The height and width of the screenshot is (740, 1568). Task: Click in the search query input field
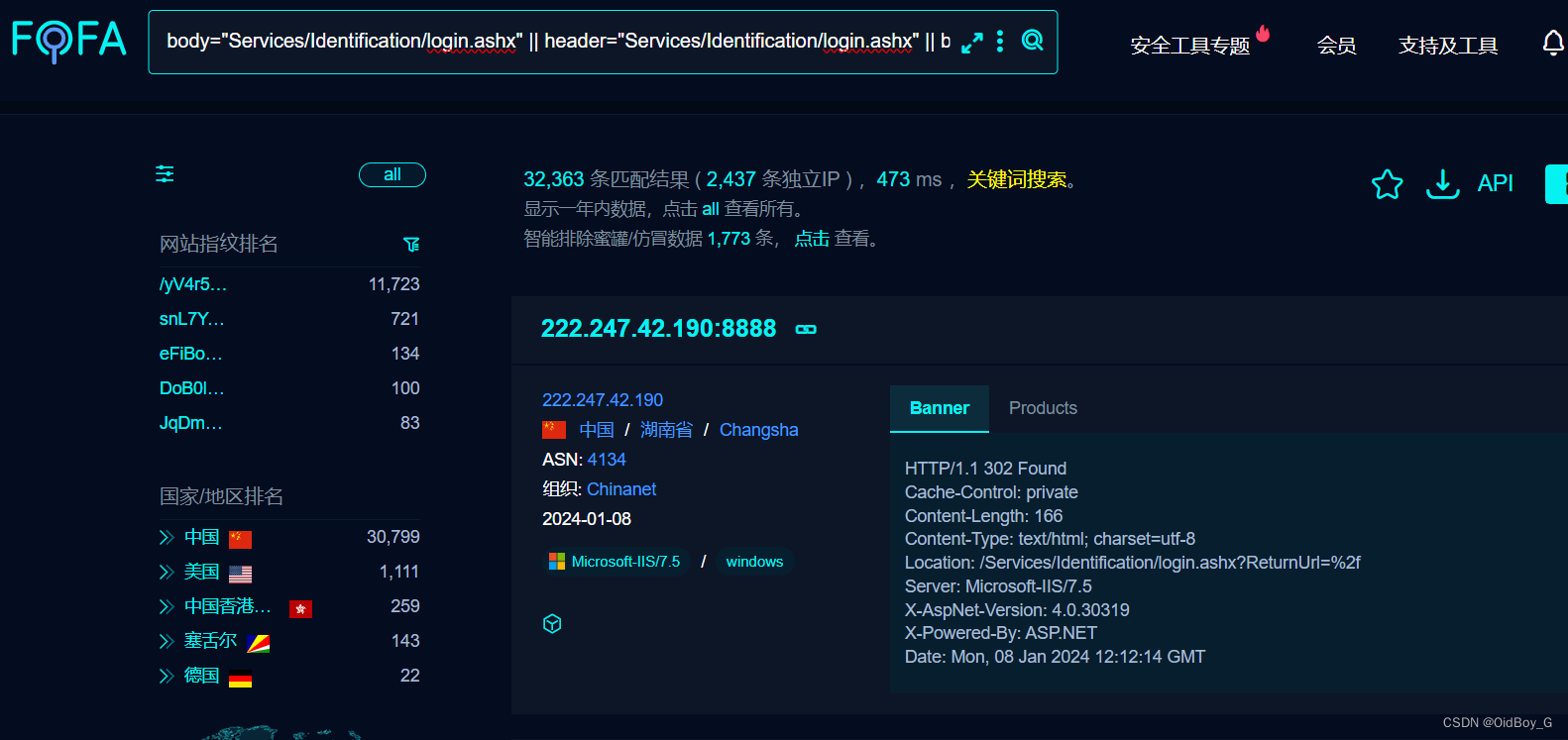[x=558, y=42]
